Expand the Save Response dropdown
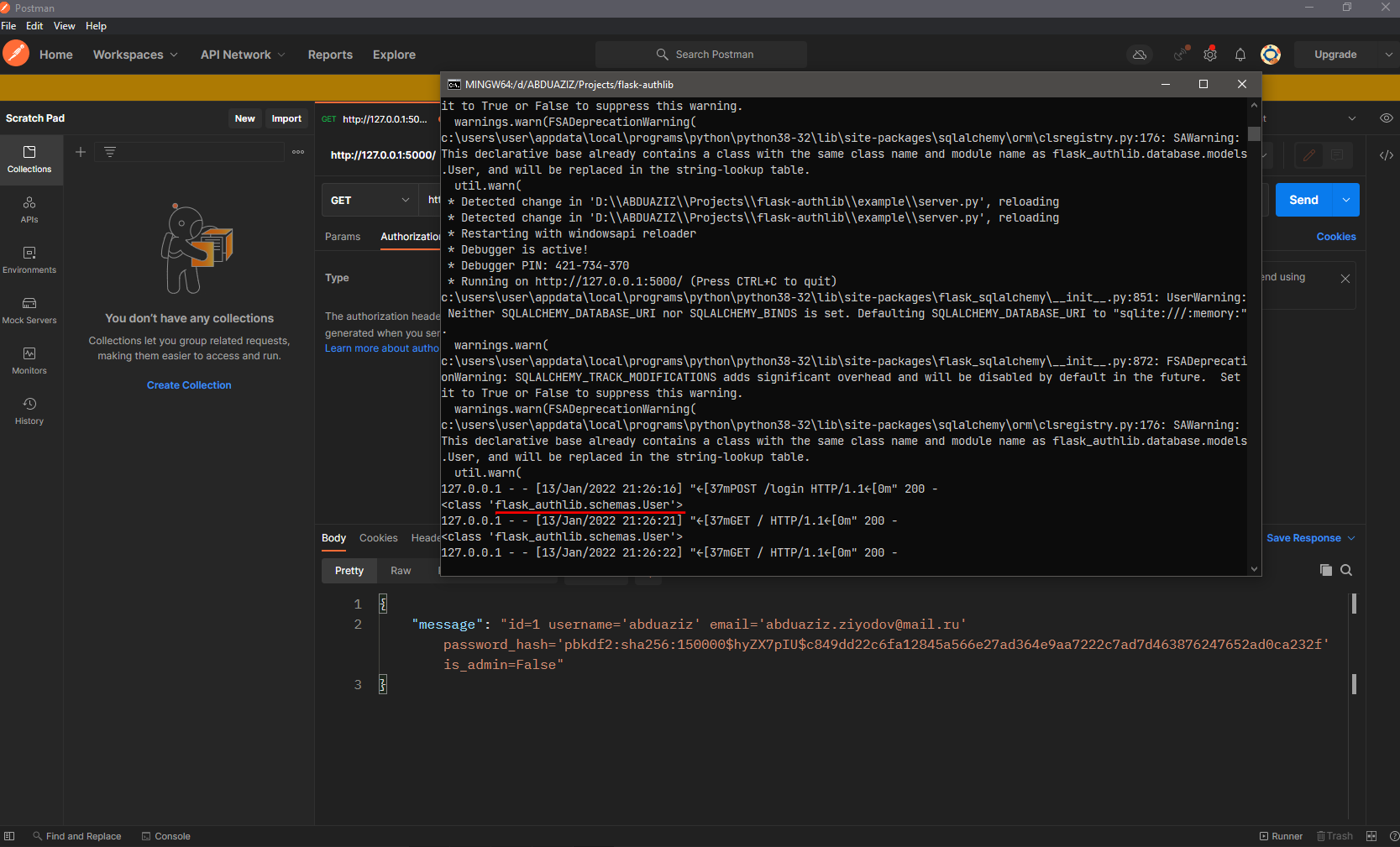Viewport: 1400px width, 847px height. (x=1351, y=538)
